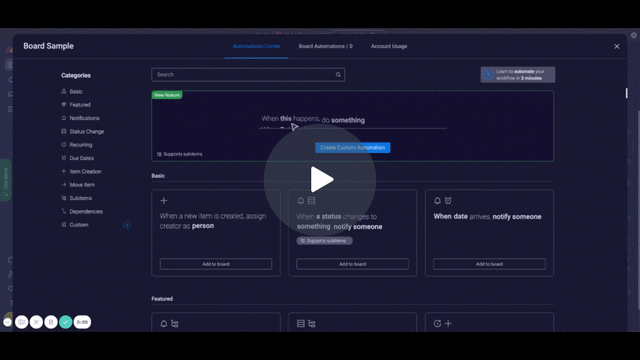Click the Dependencies icon
The image size is (640, 360).
[x=64, y=211]
